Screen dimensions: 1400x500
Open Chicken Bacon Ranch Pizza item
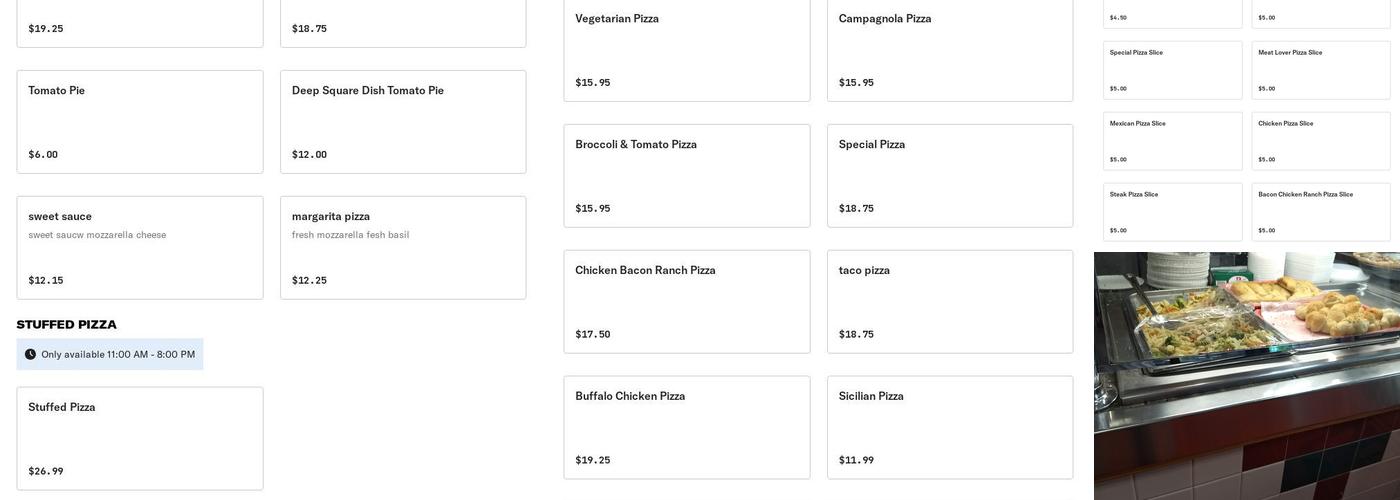[687, 302]
